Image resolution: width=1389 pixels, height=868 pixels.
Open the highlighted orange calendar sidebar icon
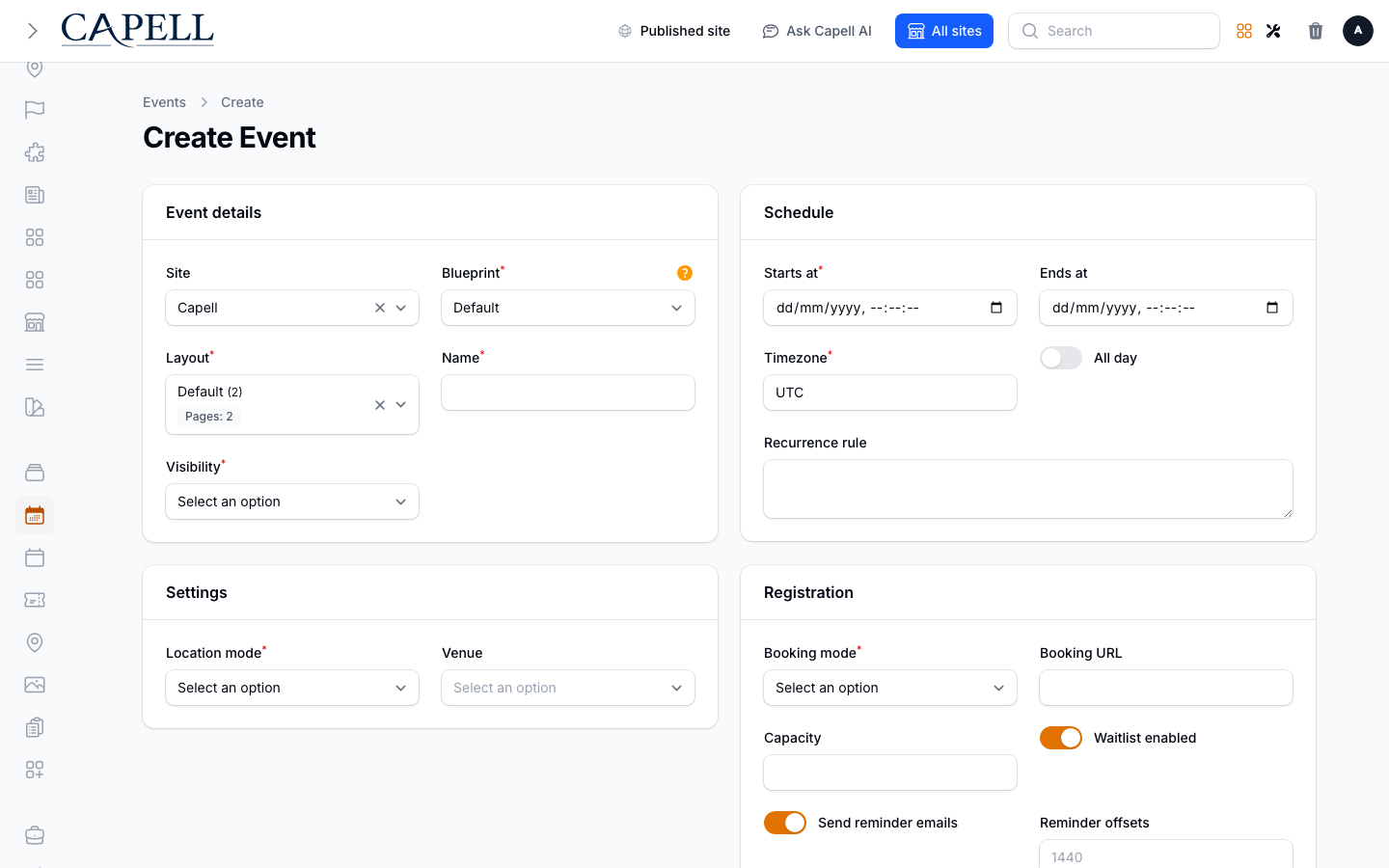(x=35, y=515)
